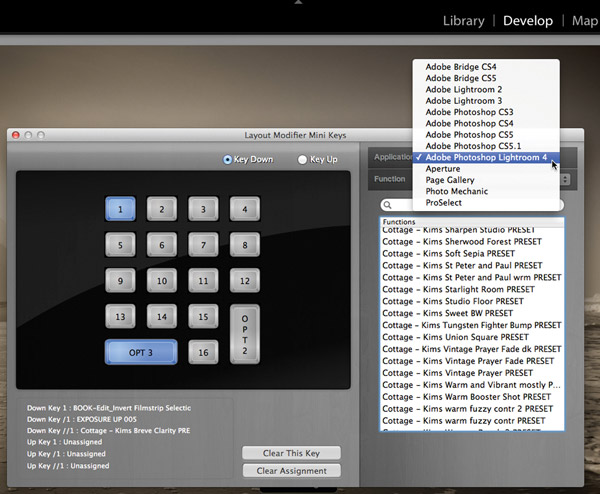Select Kims Vintage Prayer Fade dk PRESET
600x494 pixels.
tap(472, 349)
